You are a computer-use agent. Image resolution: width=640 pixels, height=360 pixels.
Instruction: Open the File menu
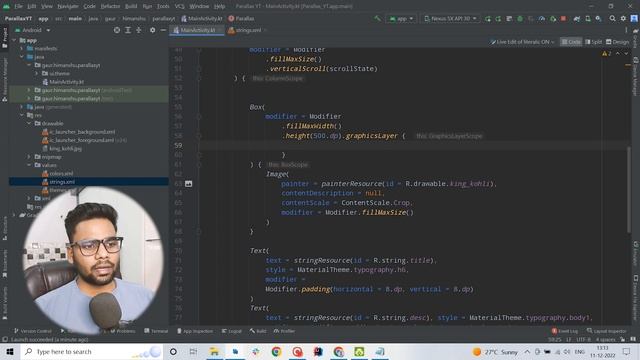18,6
